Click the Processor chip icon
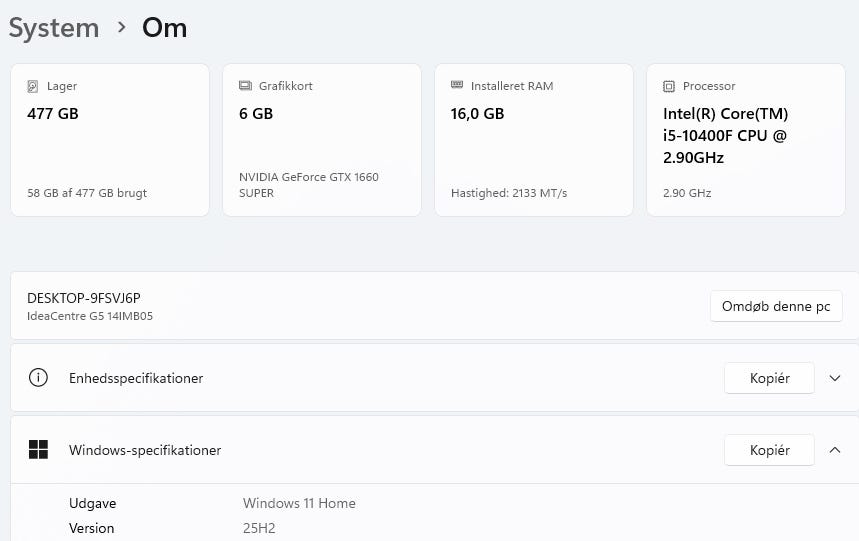The height and width of the screenshot is (541, 859). [x=669, y=86]
